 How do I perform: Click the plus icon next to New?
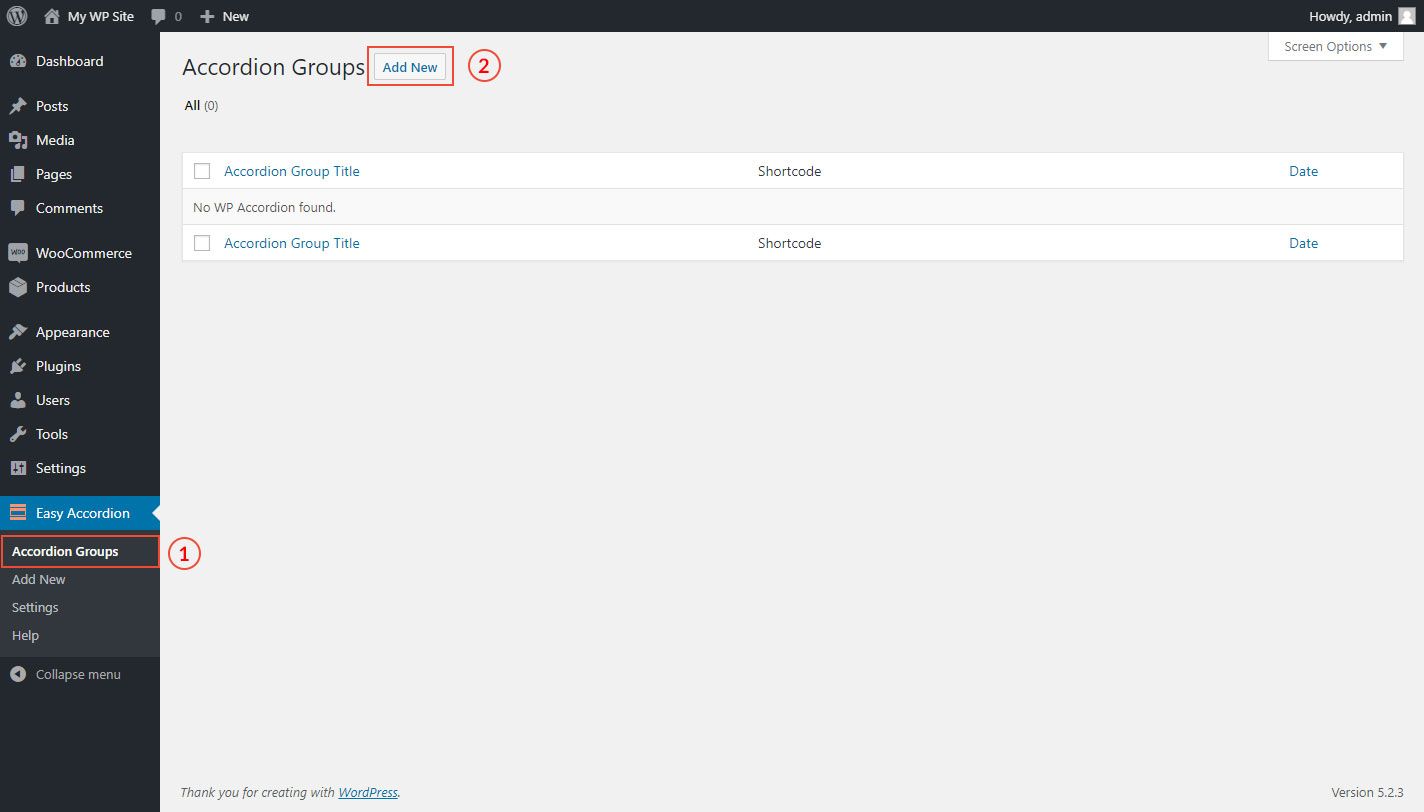tap(207, 16)
